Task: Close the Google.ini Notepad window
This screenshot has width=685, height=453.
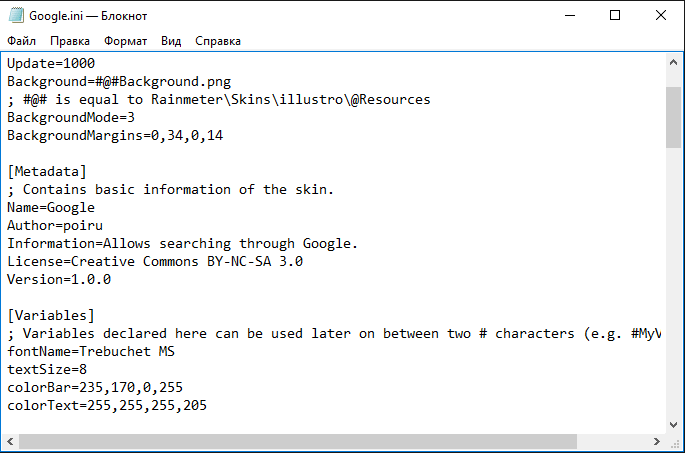Action: [661, 15]
